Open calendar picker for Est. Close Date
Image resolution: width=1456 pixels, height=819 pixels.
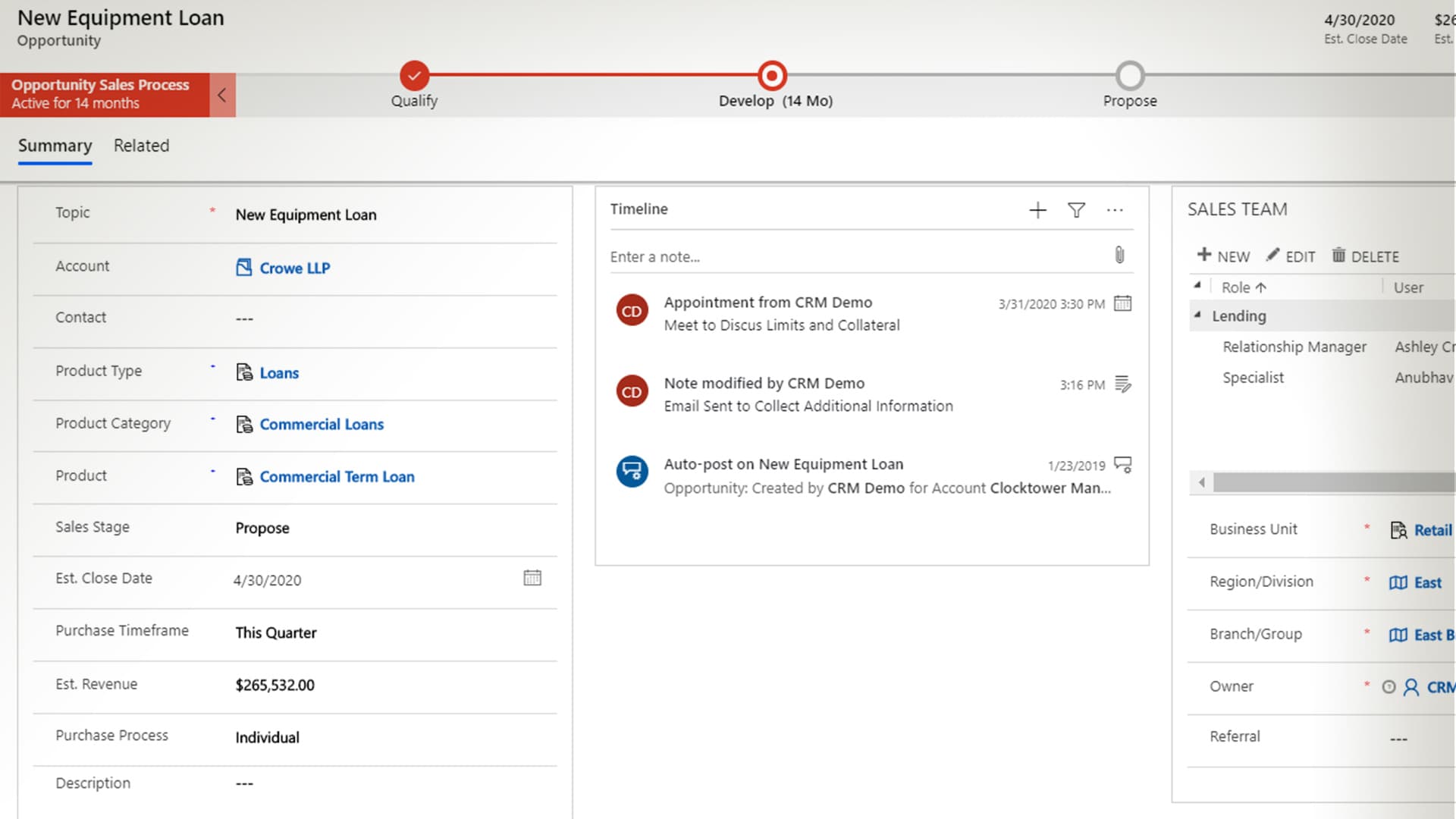click(532, 579)
